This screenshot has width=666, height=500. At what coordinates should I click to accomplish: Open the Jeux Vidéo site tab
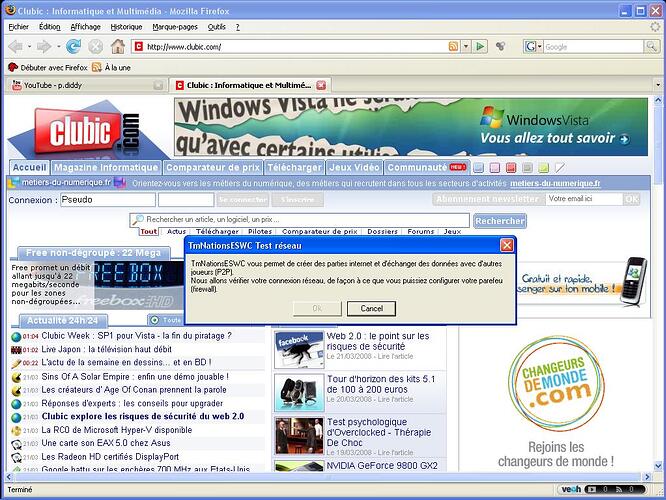354,168
